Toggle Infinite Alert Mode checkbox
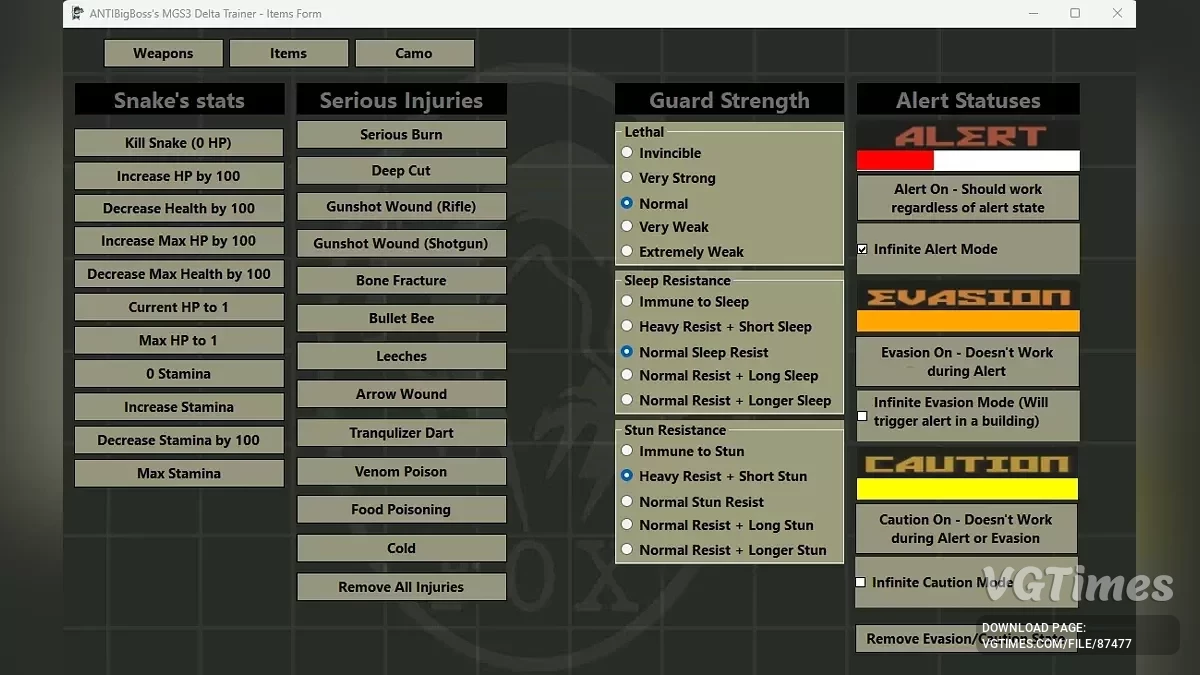 pos(862,249)
